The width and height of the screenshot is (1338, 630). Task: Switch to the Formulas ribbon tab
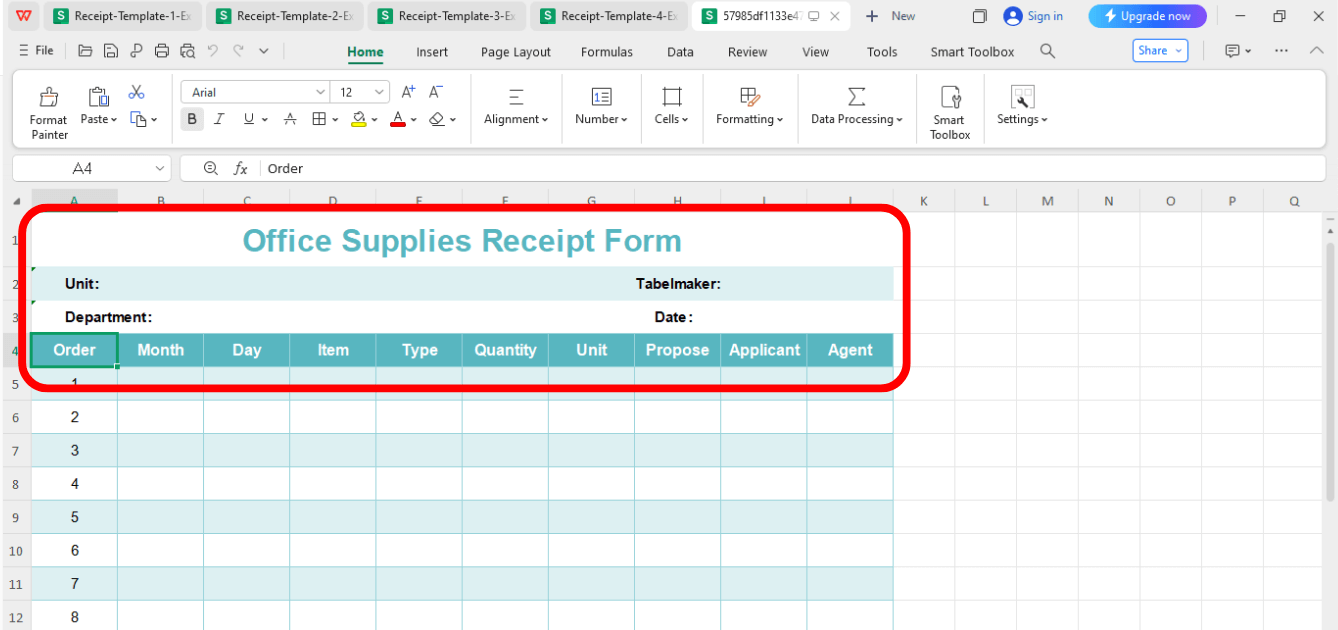coord(606,52)
